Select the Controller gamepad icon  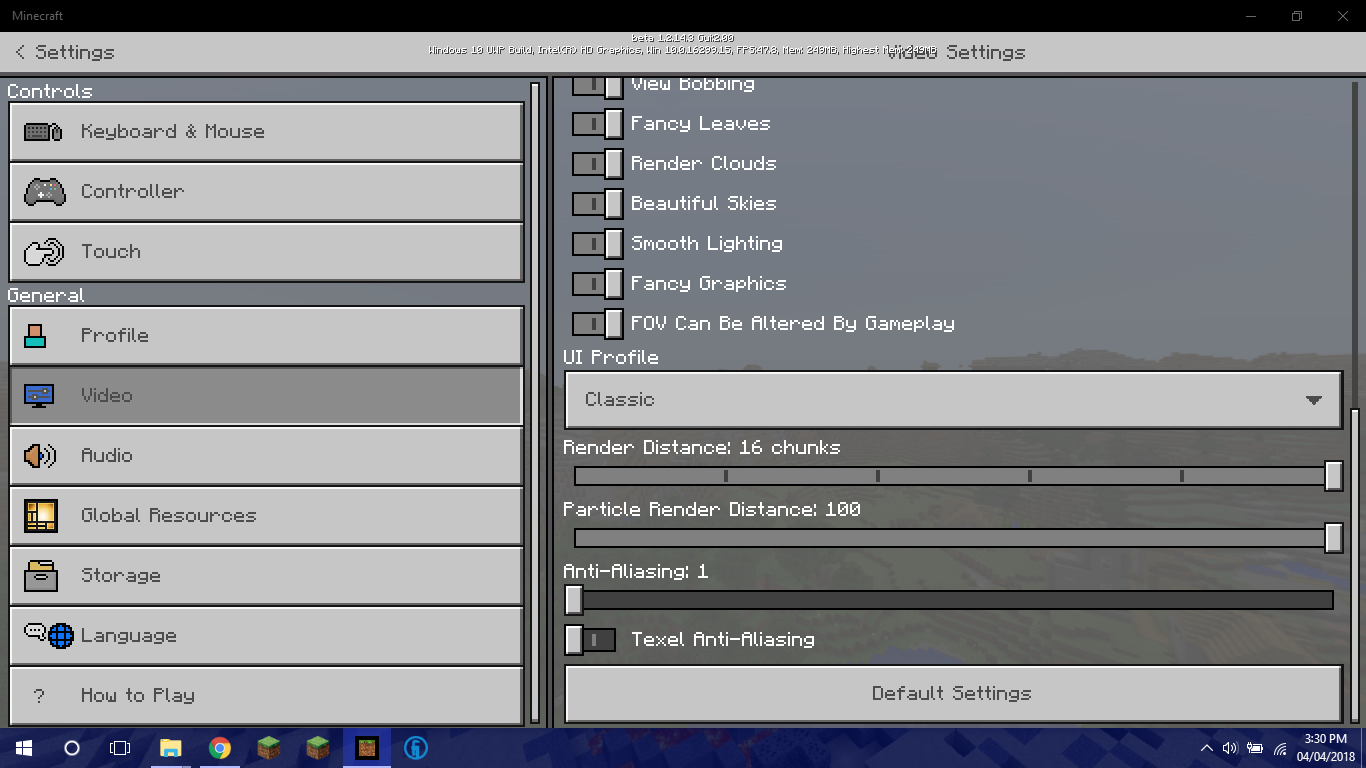pos(44,191)
